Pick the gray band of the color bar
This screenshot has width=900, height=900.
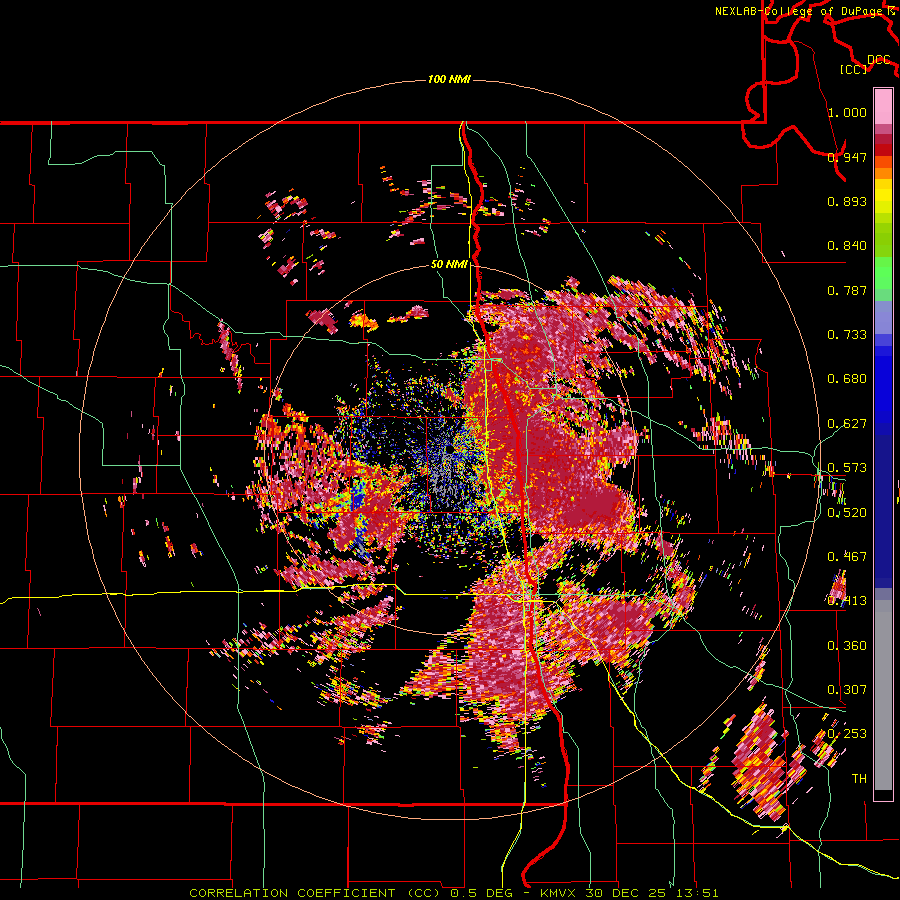883,695
